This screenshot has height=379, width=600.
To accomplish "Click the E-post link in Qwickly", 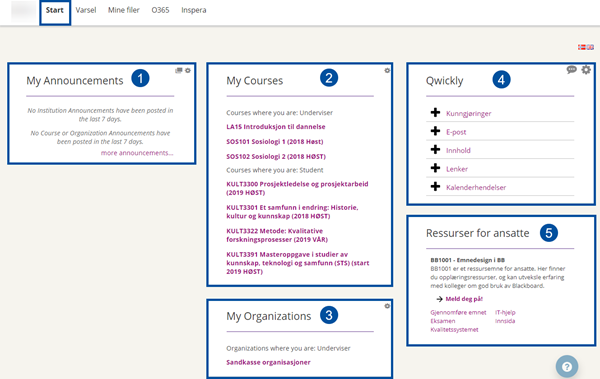I will click(456, 132).
